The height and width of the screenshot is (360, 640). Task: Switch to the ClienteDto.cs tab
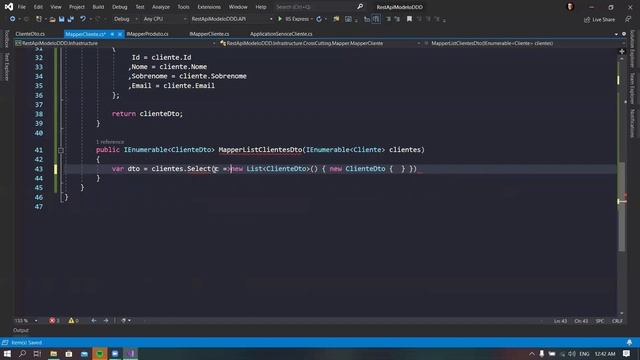pos(30,34)
